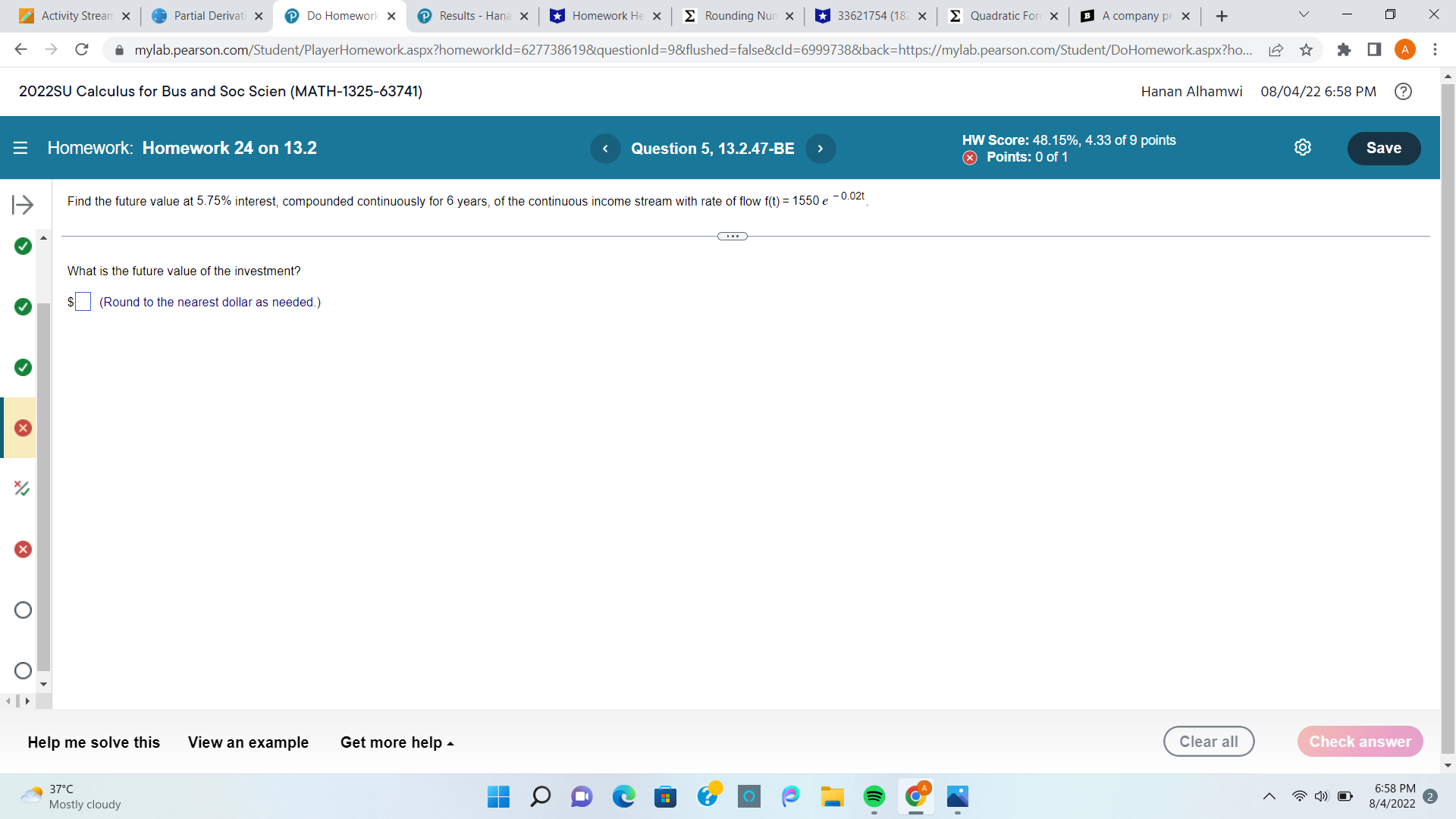Open Chrome's tab search chevron
The height and width of the screenshot is (819, 1456).
(x=1303, y=14)
